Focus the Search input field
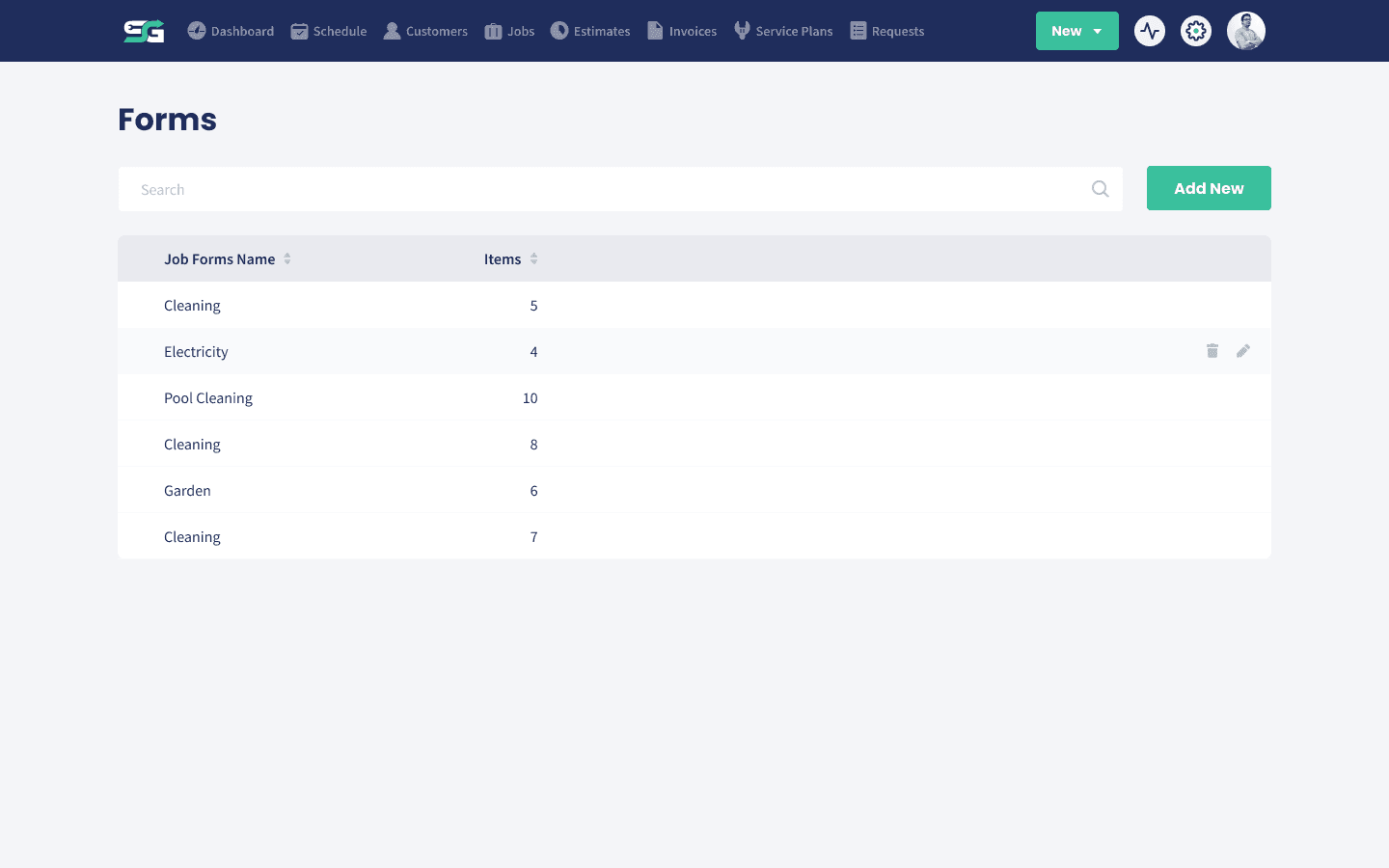The image size is (1389, 868). [620, 189]
